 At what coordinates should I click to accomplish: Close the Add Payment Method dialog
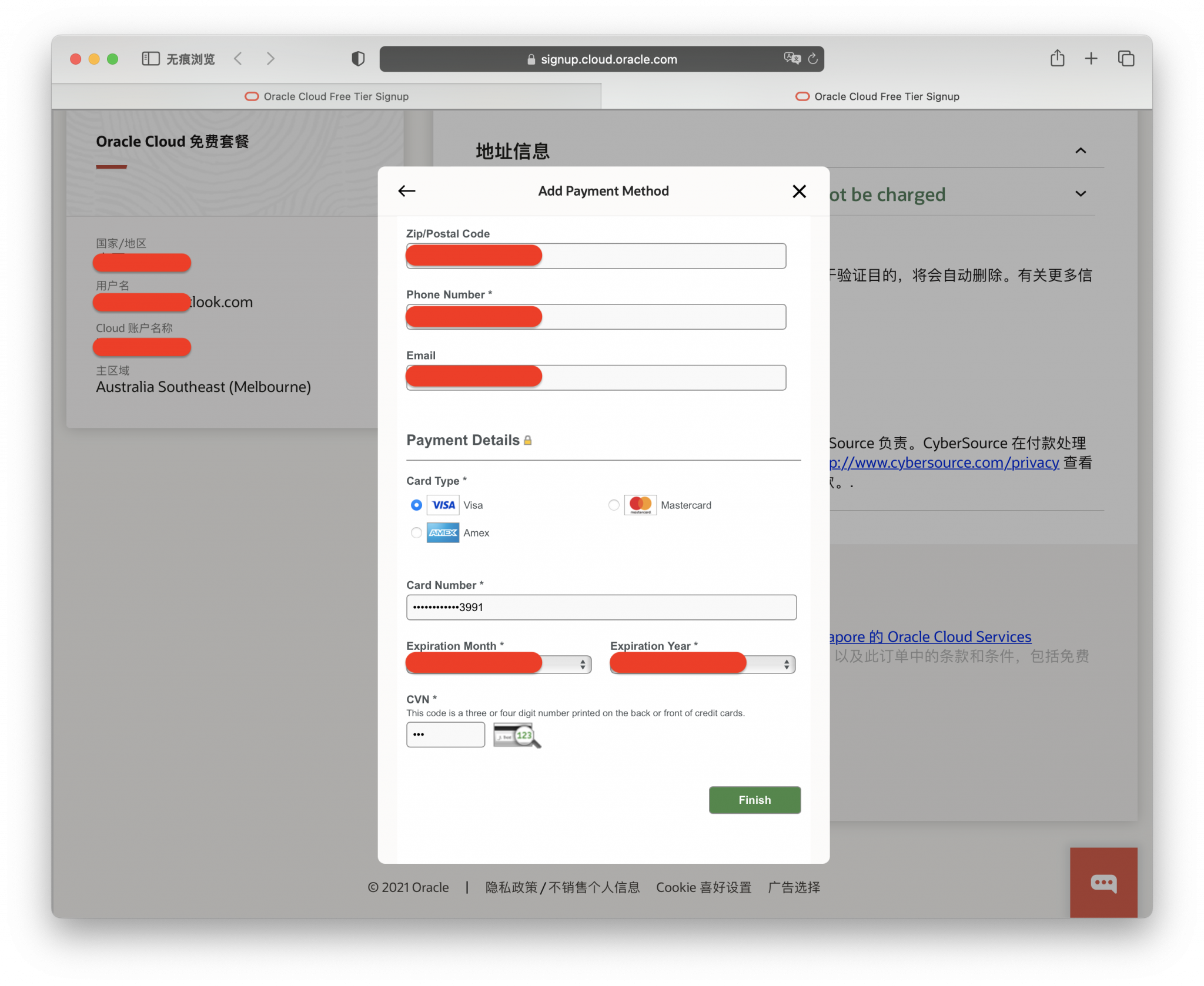tap(799, 191)
